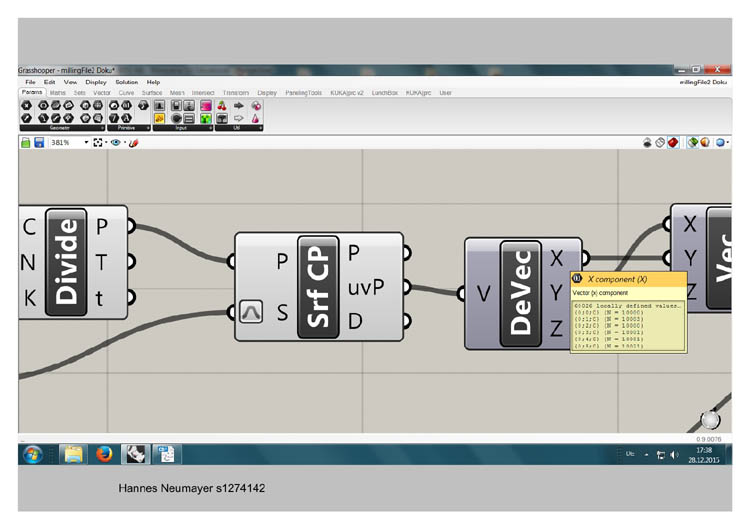Open dropdown arrow beside blue mesh quality sphere

pyautogui.click(x=728, y=143)
